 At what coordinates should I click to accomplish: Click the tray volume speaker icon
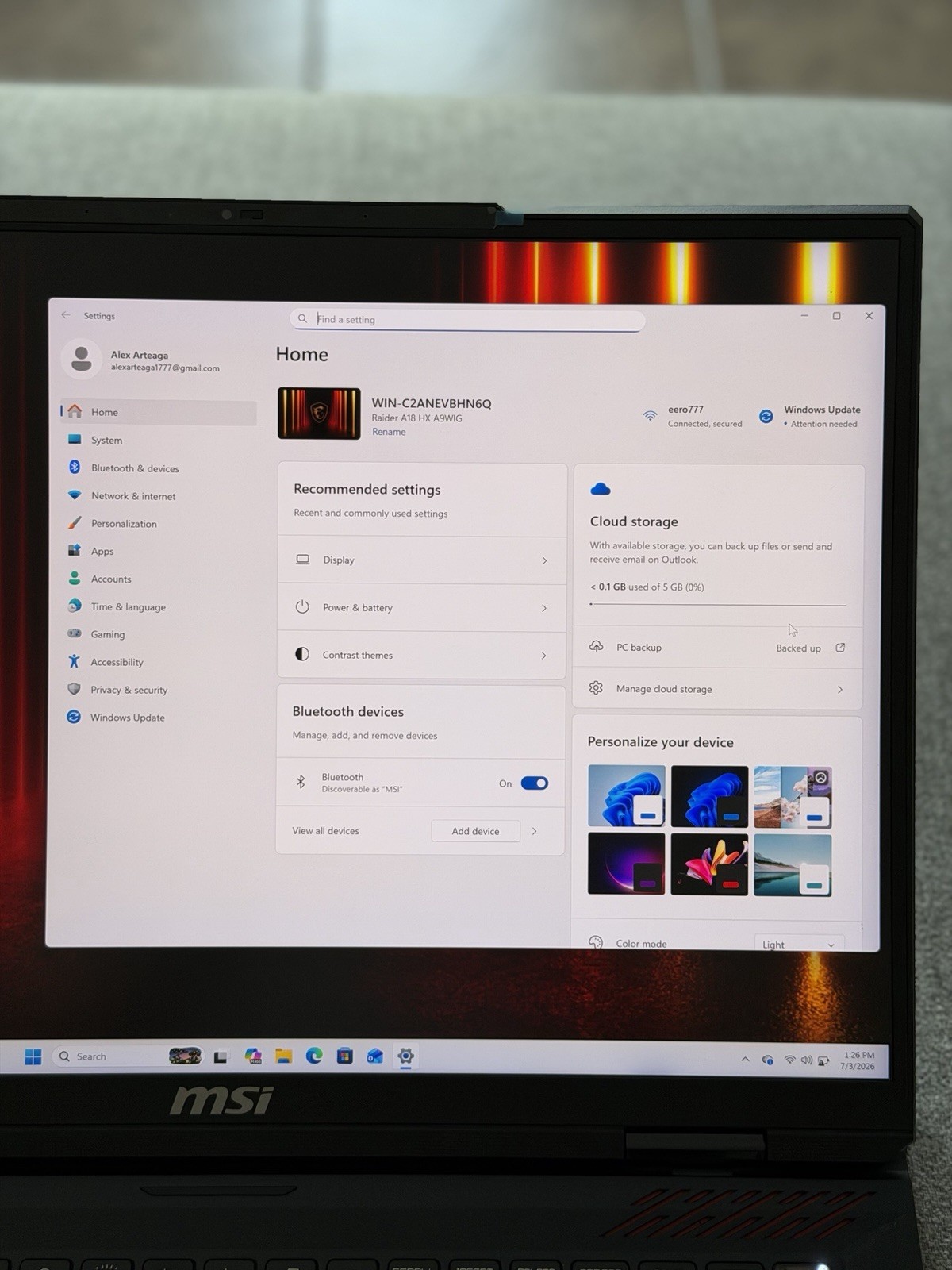tap(806, 1060)
